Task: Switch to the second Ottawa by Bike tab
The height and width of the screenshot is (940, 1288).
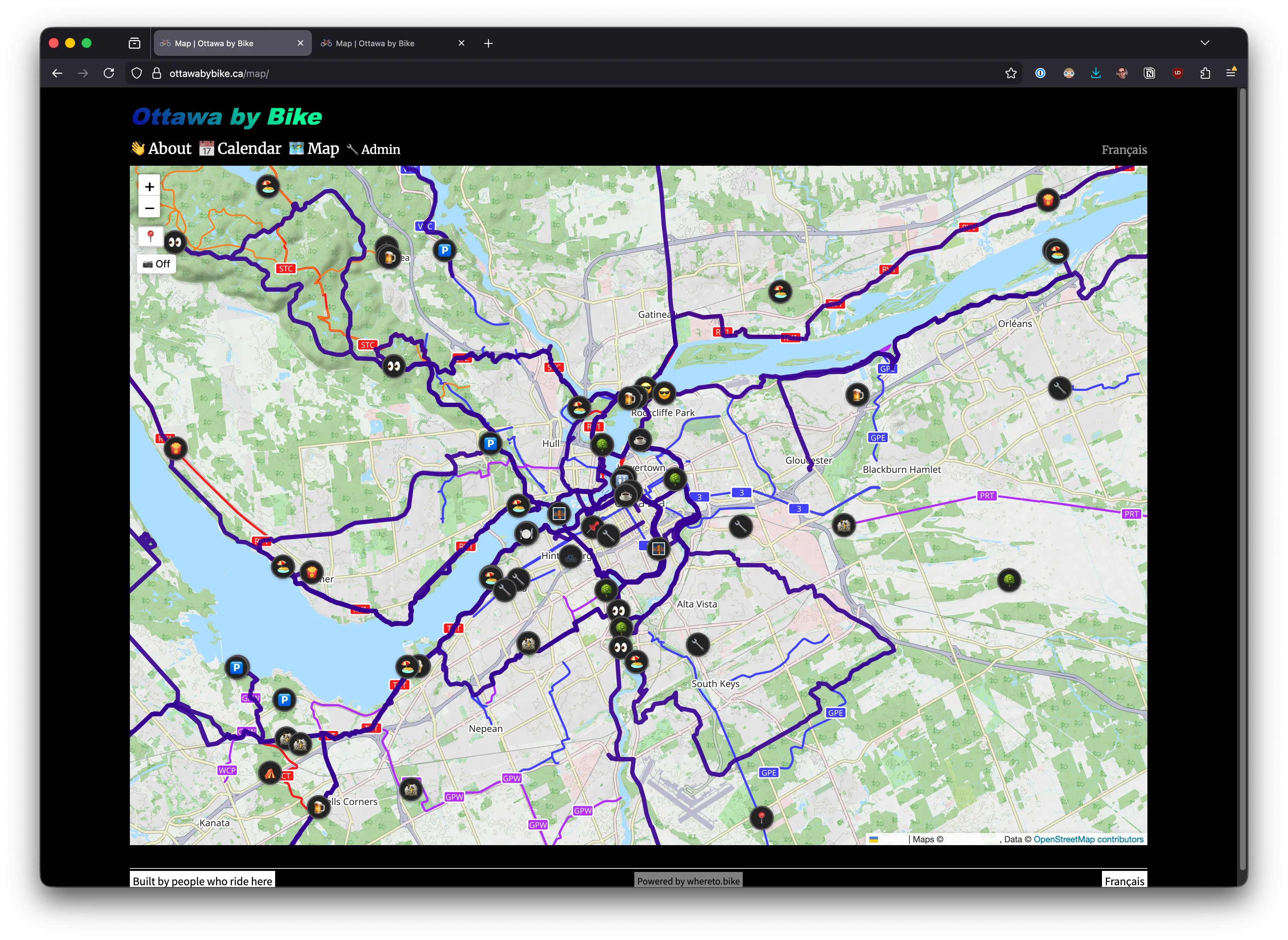Action: tap(375, 43)
